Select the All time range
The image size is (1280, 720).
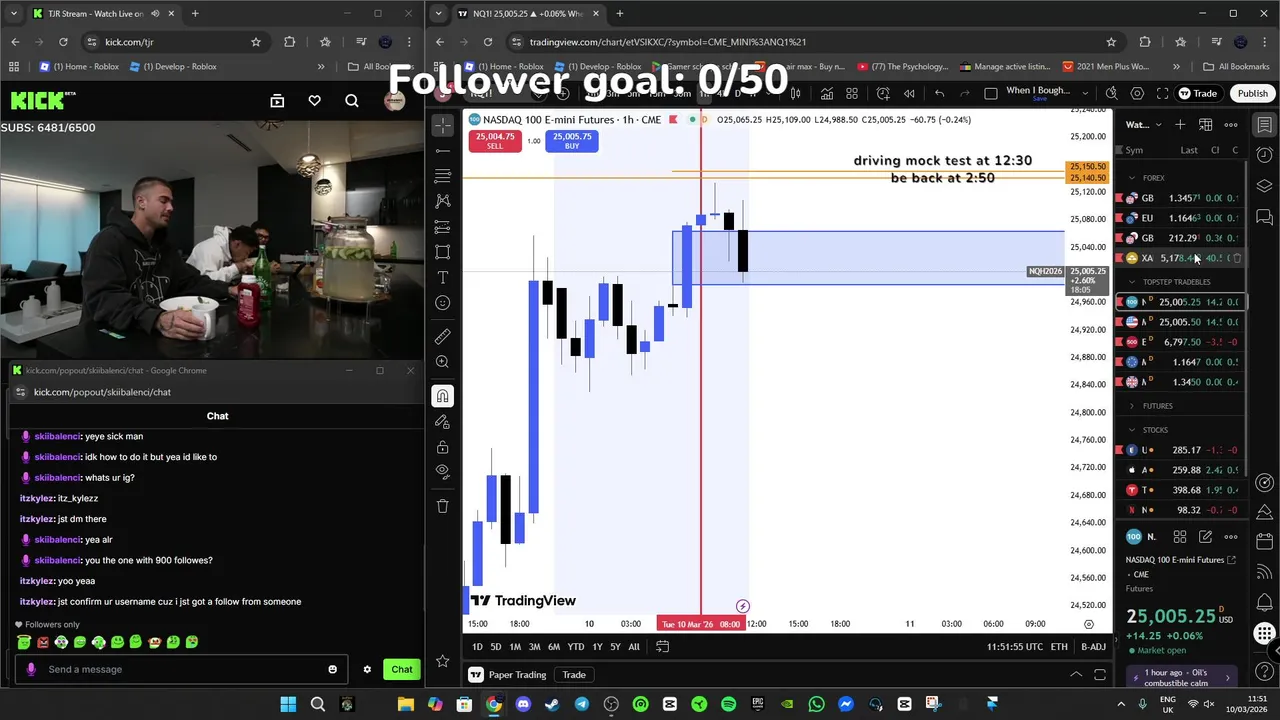(634, 647)
